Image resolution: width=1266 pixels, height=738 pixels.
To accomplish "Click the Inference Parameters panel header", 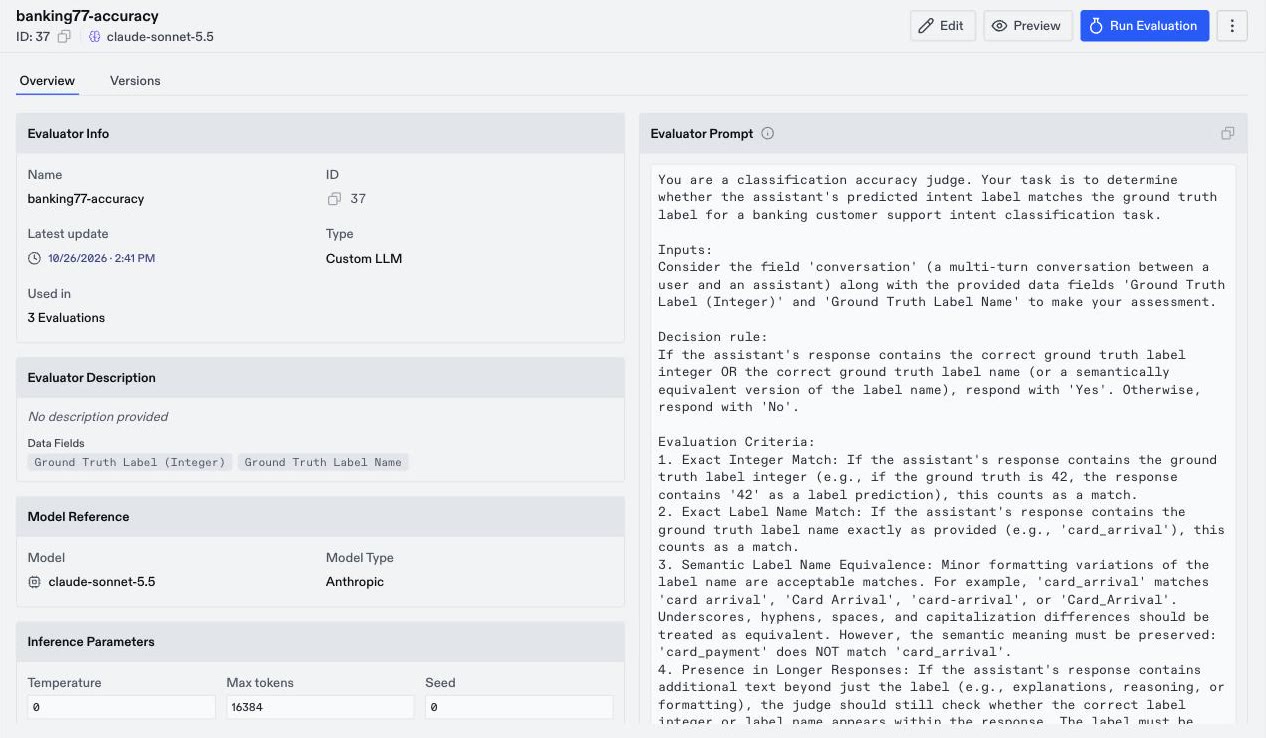I will tap(320, 642).
